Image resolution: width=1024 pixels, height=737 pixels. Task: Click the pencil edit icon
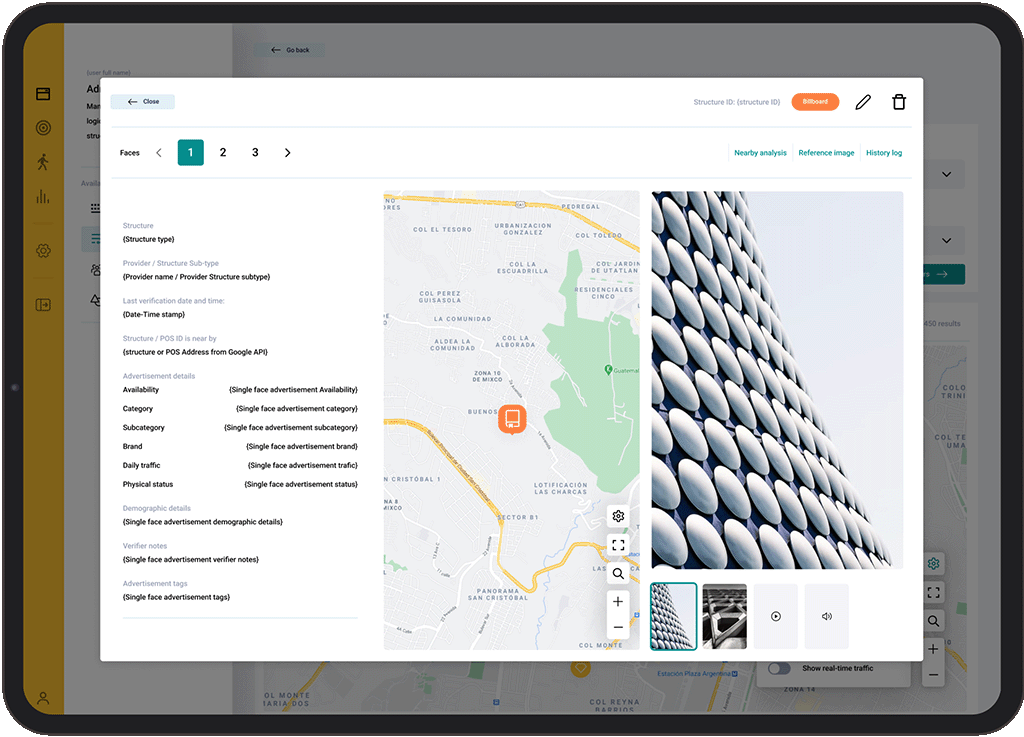863,102
